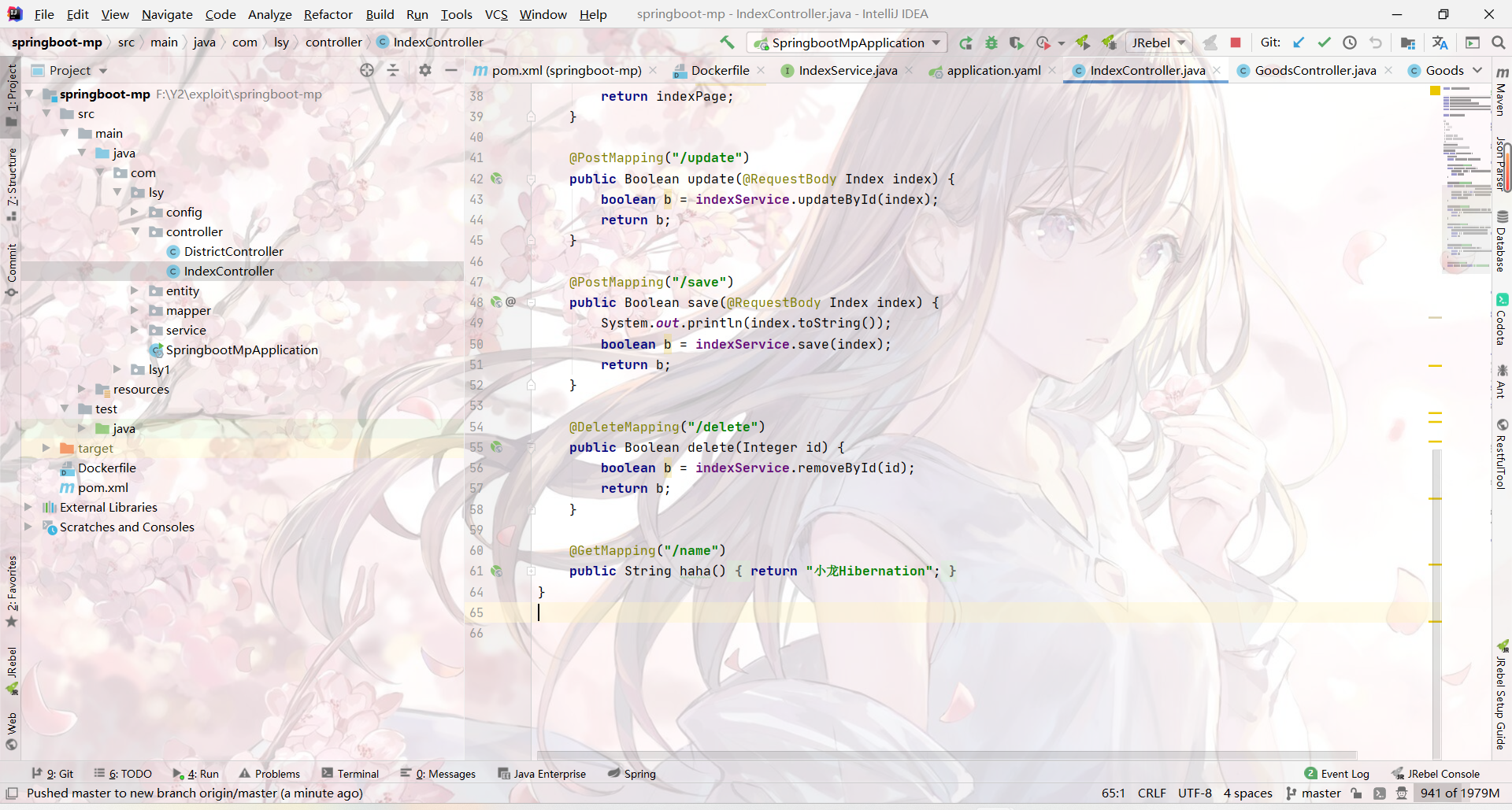Click the Locate file crosshair icon in Project panel
The height and width of the screenshot is (810, 1512).
pos(367,70)
